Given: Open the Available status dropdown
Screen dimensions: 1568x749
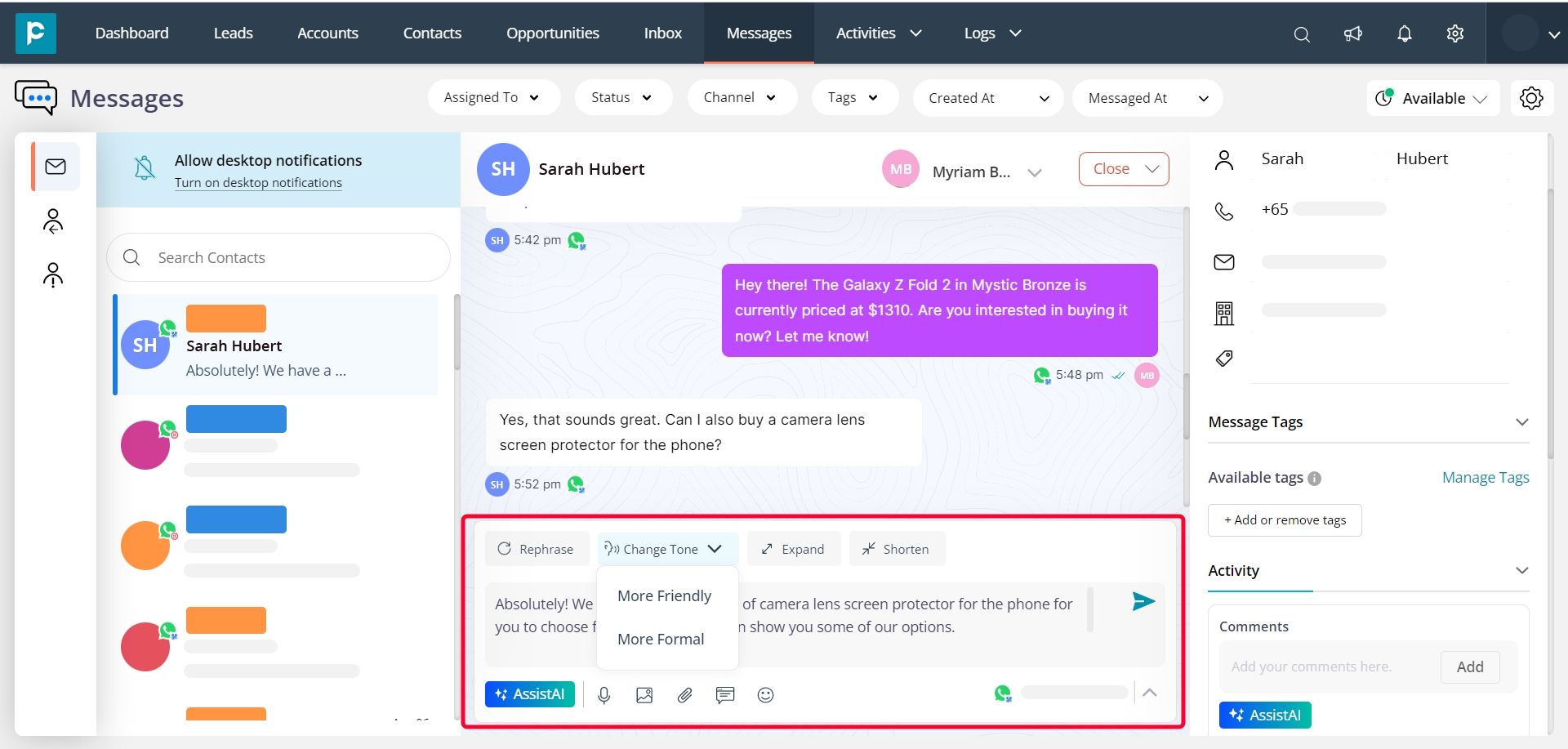Looking at the screenshot, I should (1432, 98).
